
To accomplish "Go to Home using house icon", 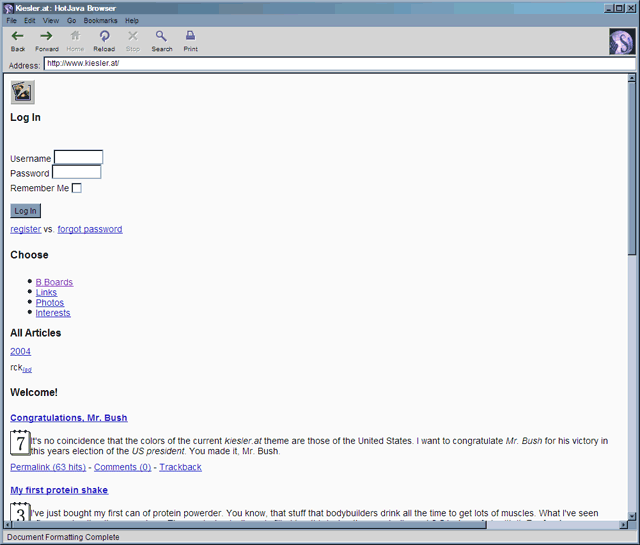I will click(x=75, y=36).
